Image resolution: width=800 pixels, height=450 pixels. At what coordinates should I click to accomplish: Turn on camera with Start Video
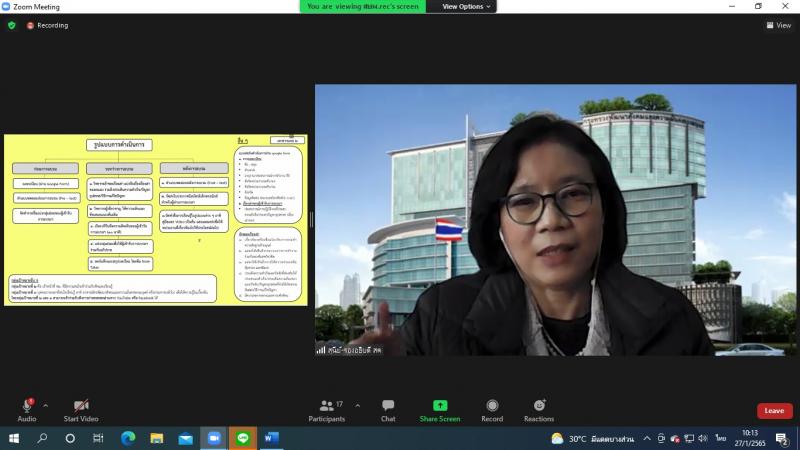(x=81, y=411)
